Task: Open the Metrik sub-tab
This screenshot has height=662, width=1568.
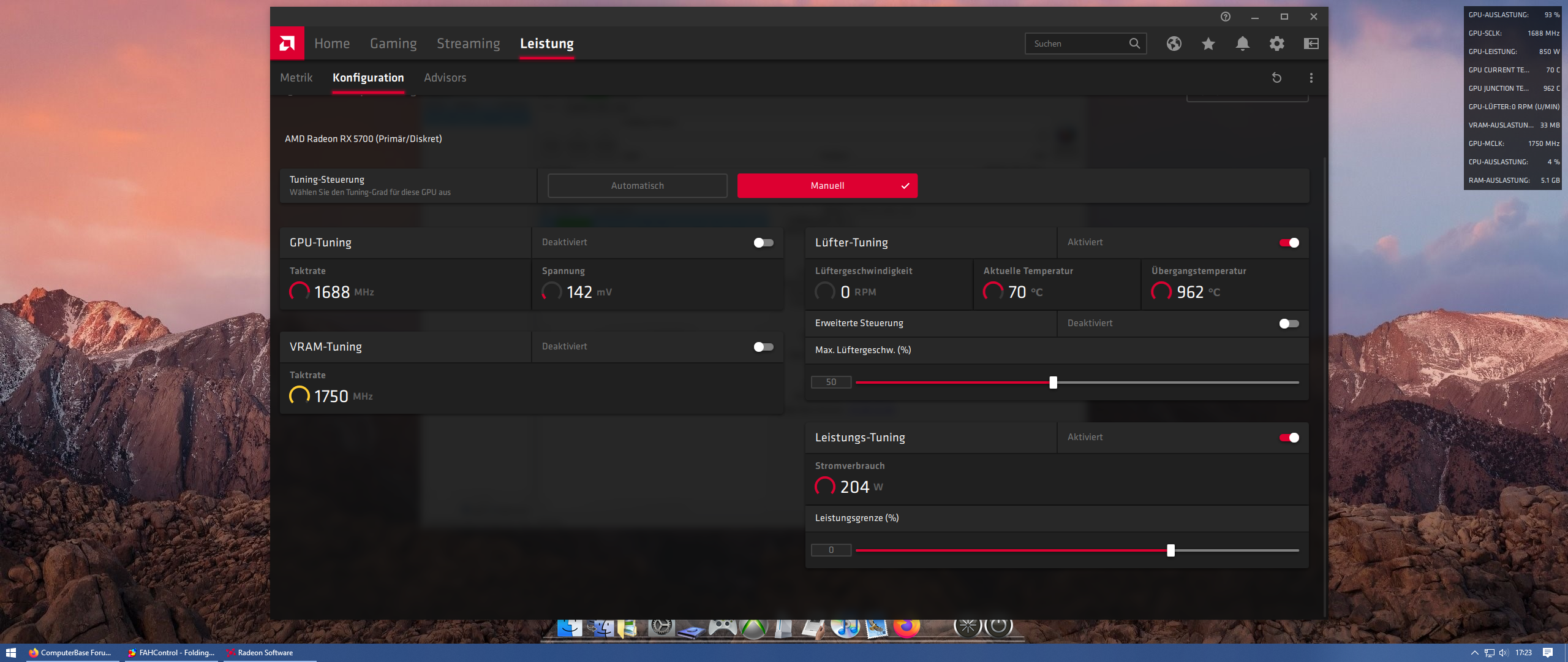Action: click(x=296, y=78)
